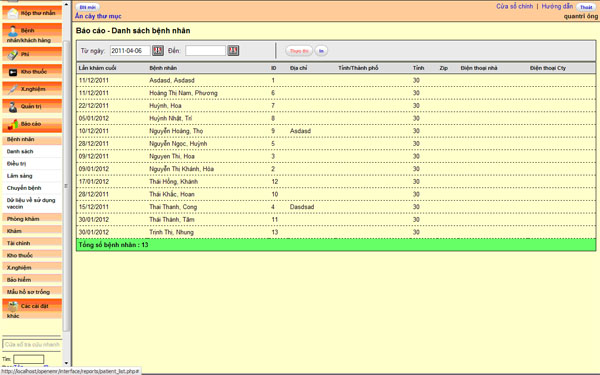600x375 pixels.
Task: Click Tổng số bệnh nhân : 13 footer
Action: 336,245
